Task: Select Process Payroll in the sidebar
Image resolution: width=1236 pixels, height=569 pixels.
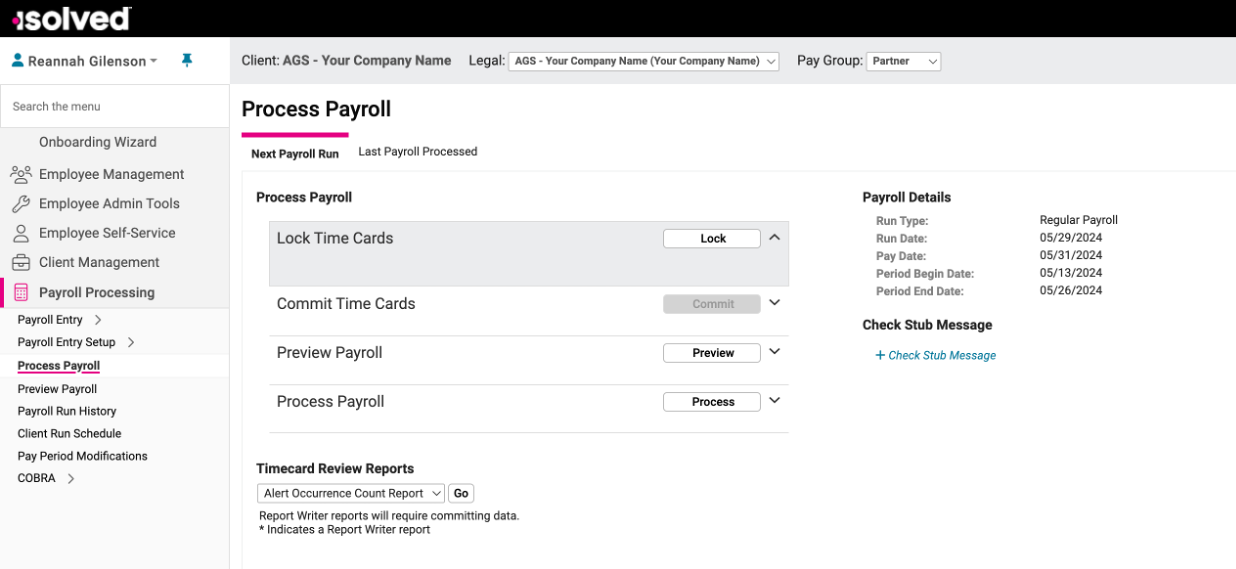Action: (x=59, y=366)
